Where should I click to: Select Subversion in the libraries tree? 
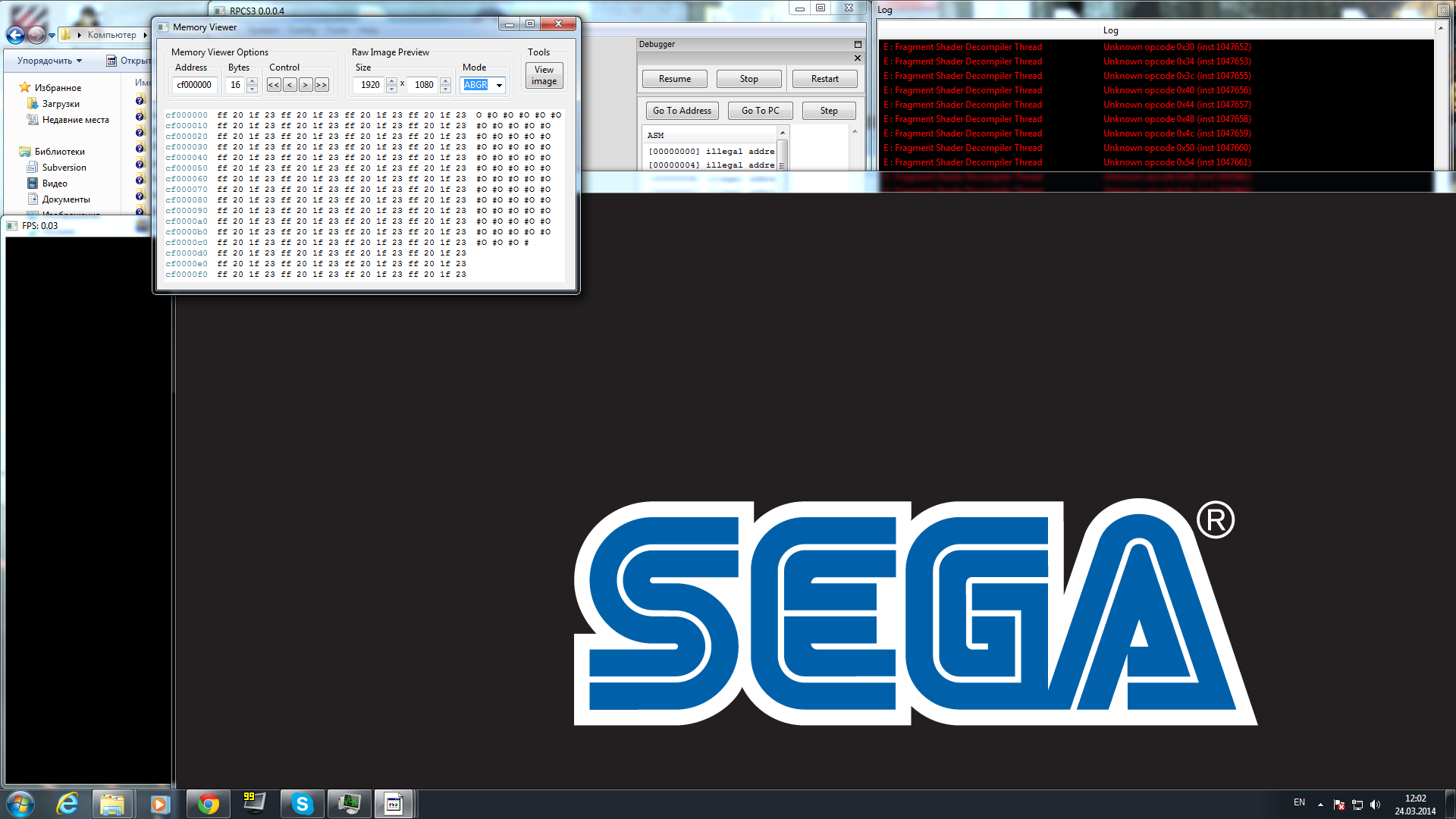tap(64, 168)
